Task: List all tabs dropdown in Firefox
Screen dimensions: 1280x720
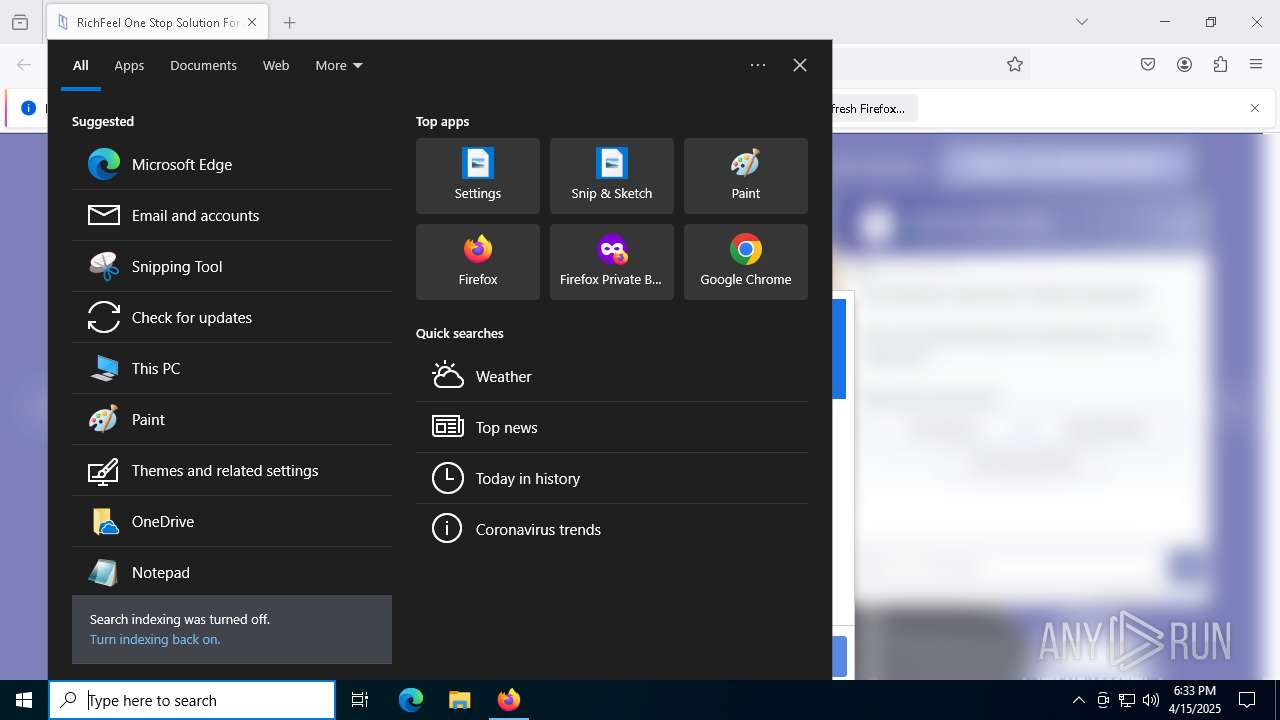Action: [x=1081, y=22]
